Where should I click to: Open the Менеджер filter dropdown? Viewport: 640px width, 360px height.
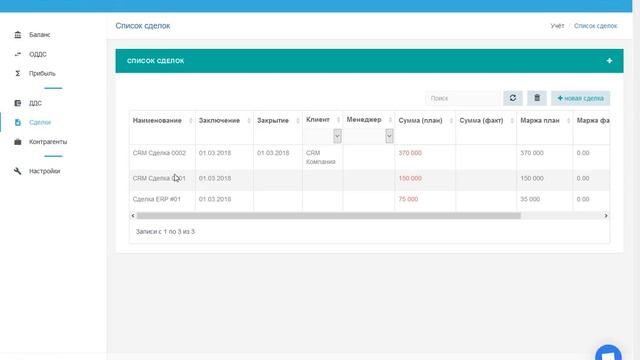tap(389, 136)
